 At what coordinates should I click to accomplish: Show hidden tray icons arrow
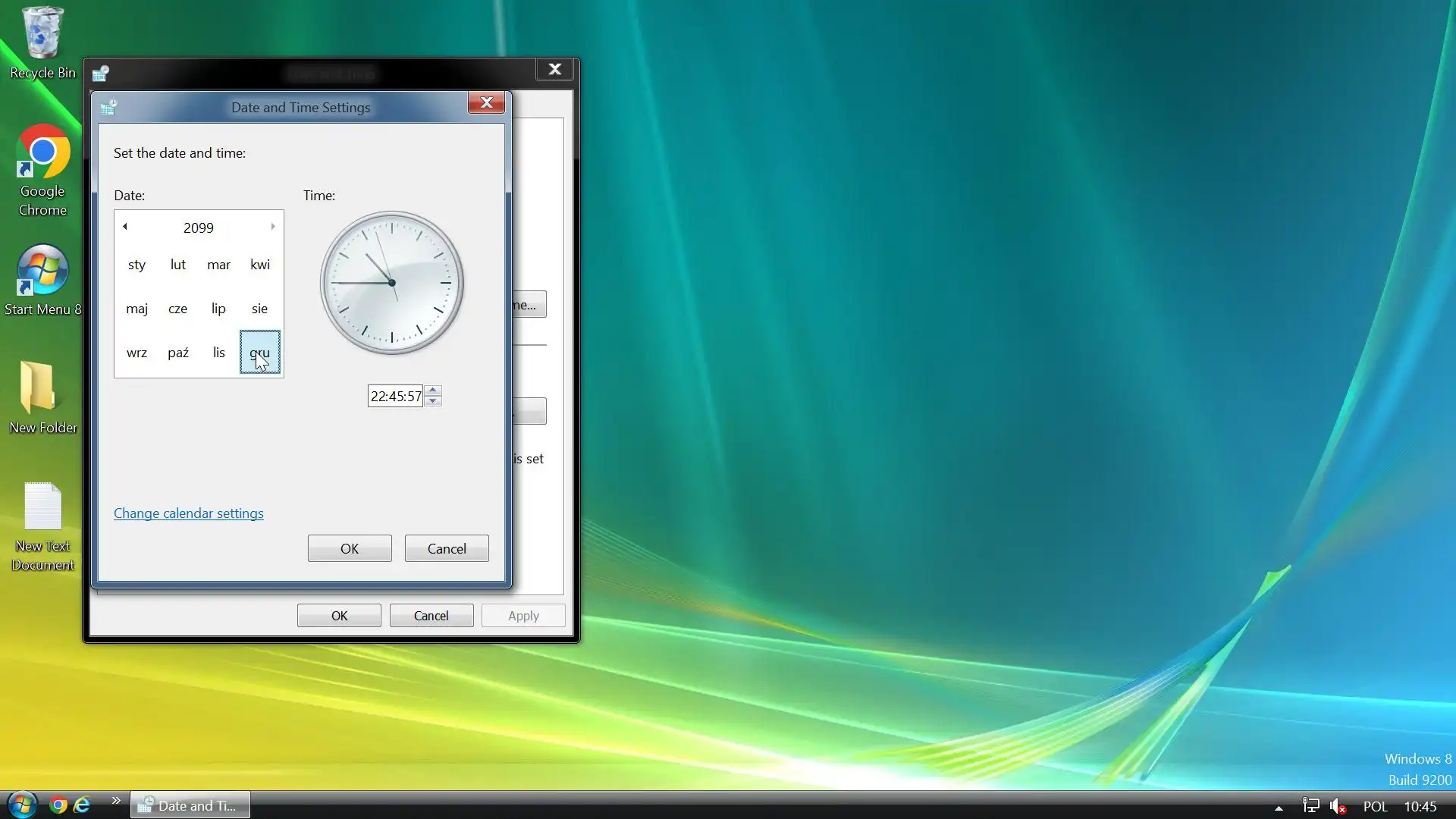(x=1279, y=808)
